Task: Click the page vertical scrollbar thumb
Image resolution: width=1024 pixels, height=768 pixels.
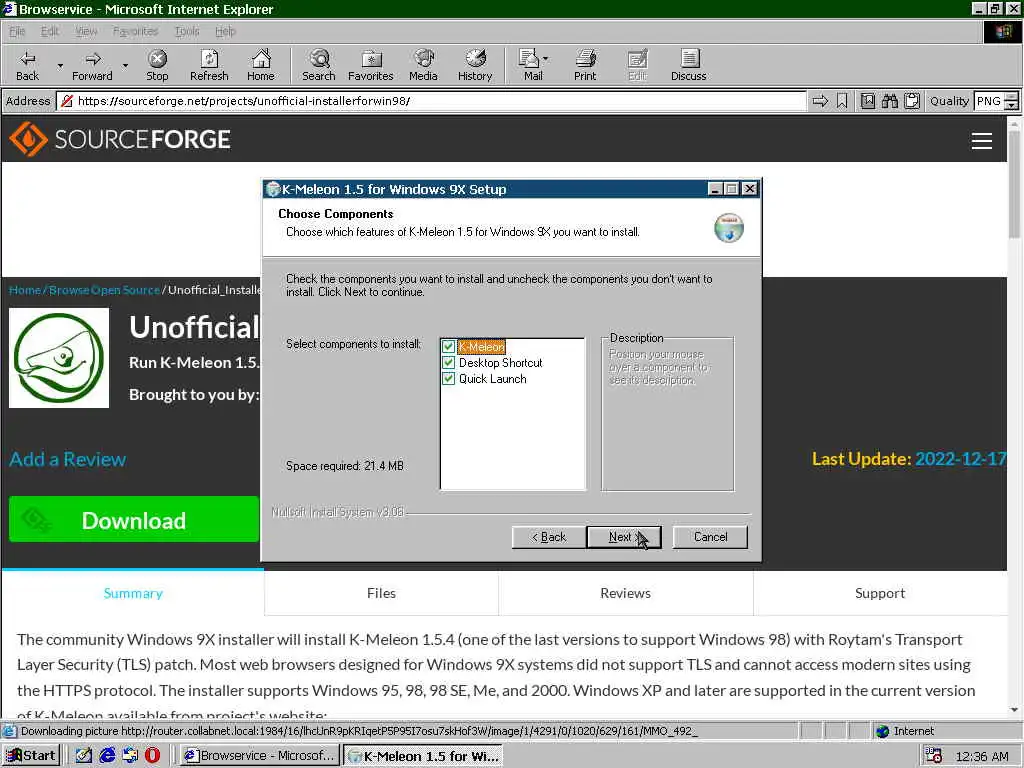Action: point(1014,184)
